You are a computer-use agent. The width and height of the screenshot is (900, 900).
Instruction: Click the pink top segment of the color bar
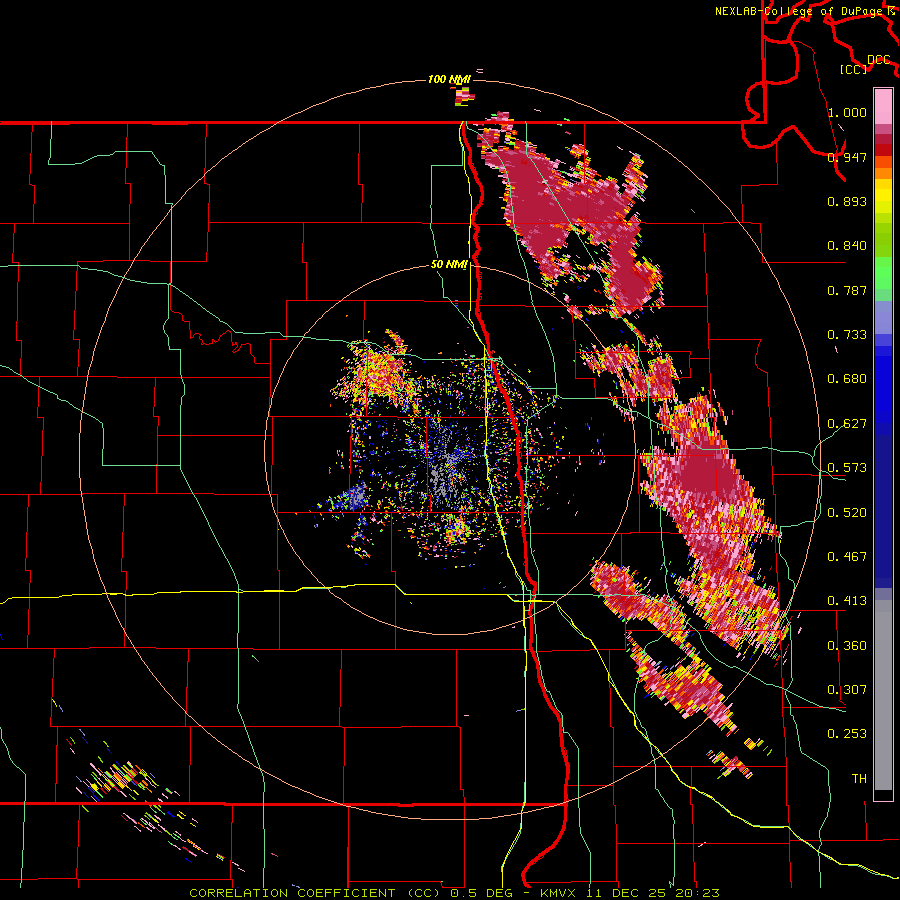coord(883,106)
